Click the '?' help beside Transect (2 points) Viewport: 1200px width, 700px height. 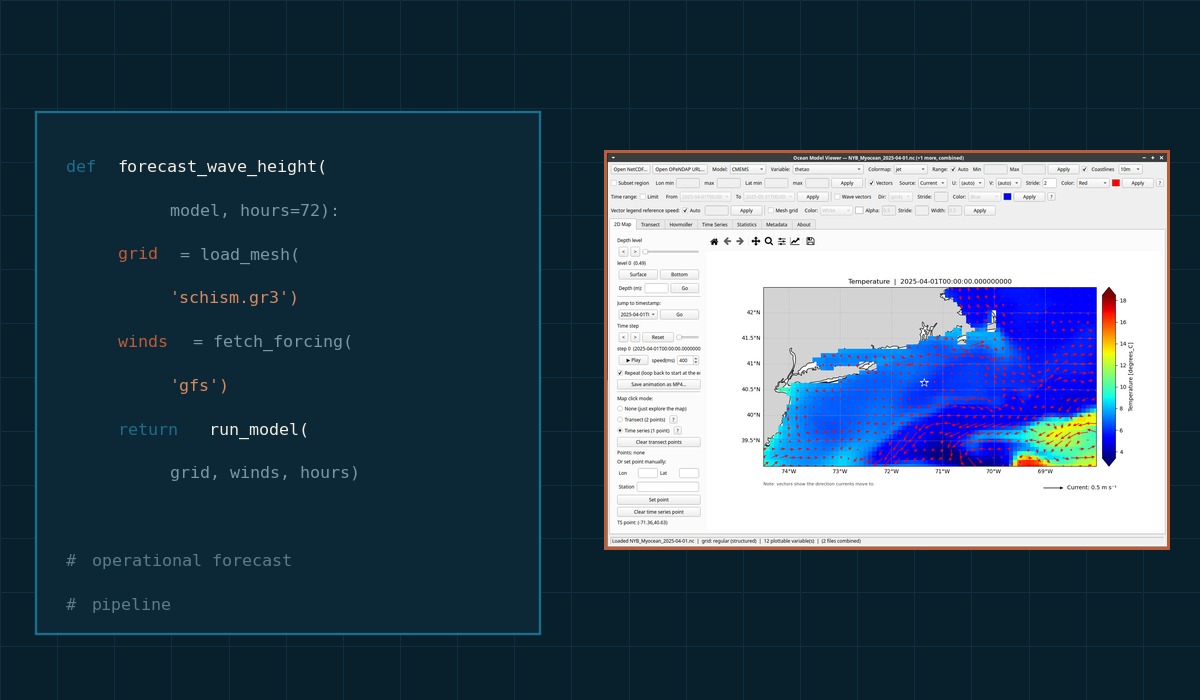673,420
